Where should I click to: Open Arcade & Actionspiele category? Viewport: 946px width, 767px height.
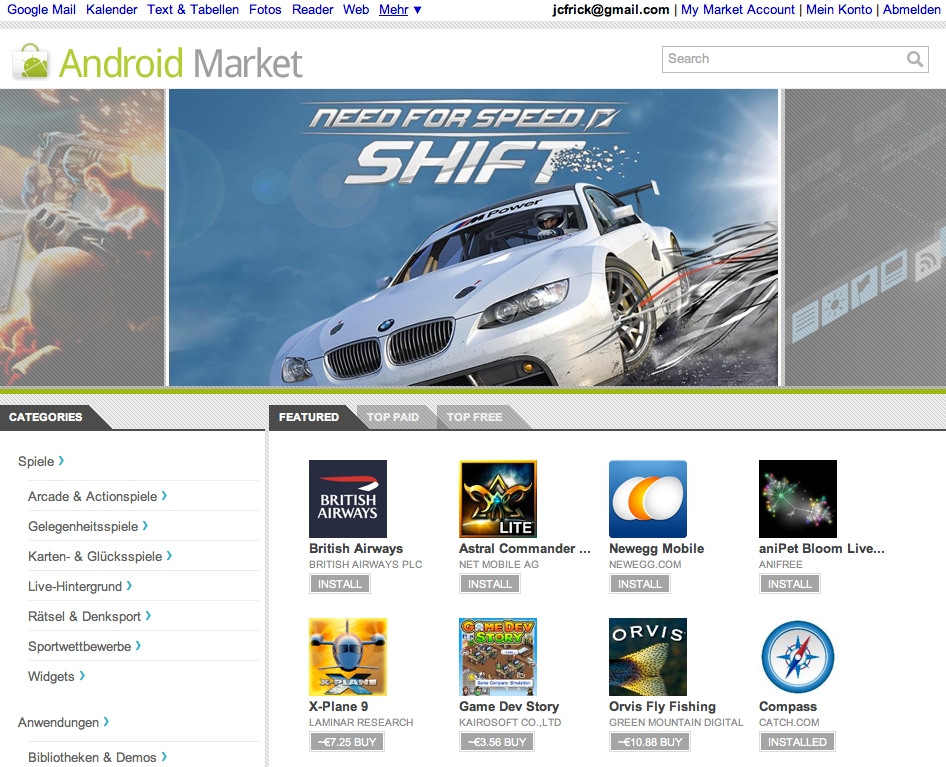tap(97, 497)
